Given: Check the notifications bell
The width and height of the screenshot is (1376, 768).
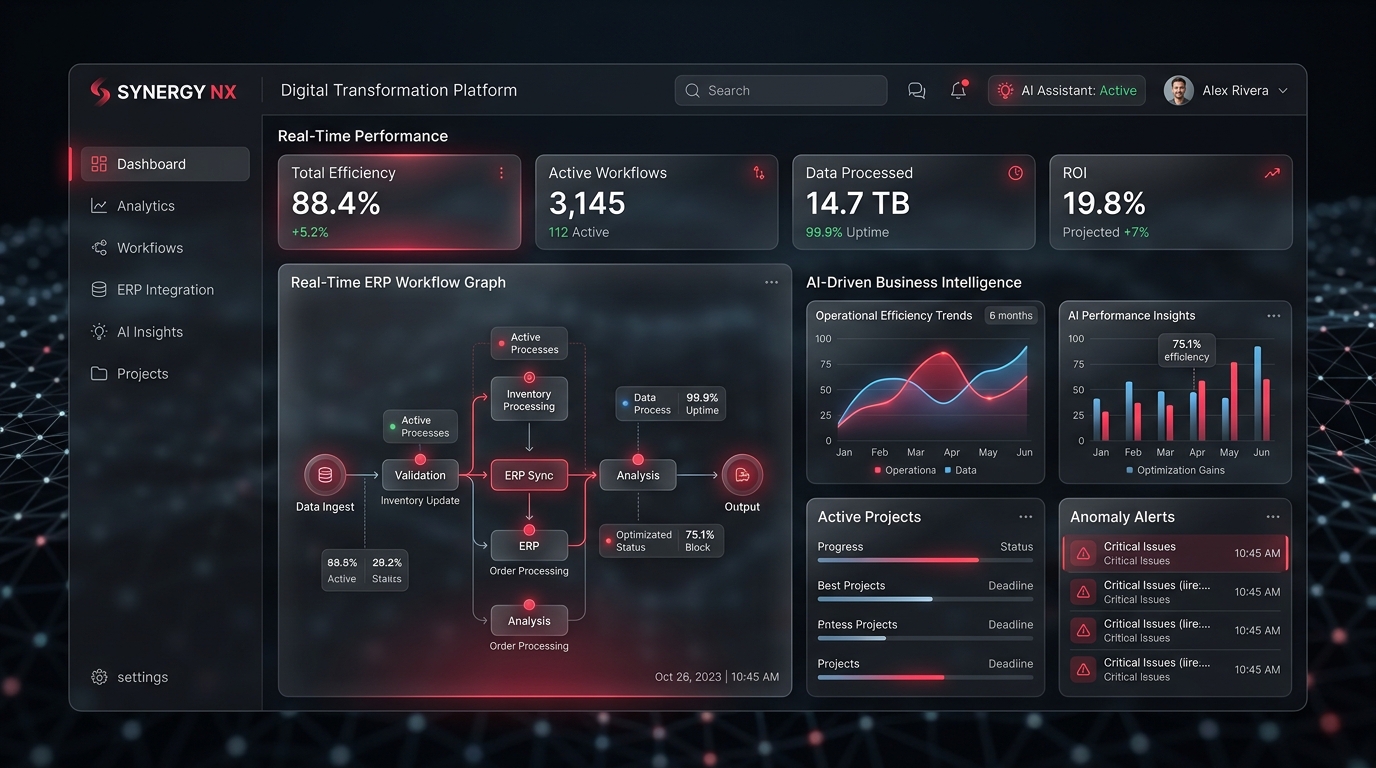Looking at the screenshot, I should point(958,90).
